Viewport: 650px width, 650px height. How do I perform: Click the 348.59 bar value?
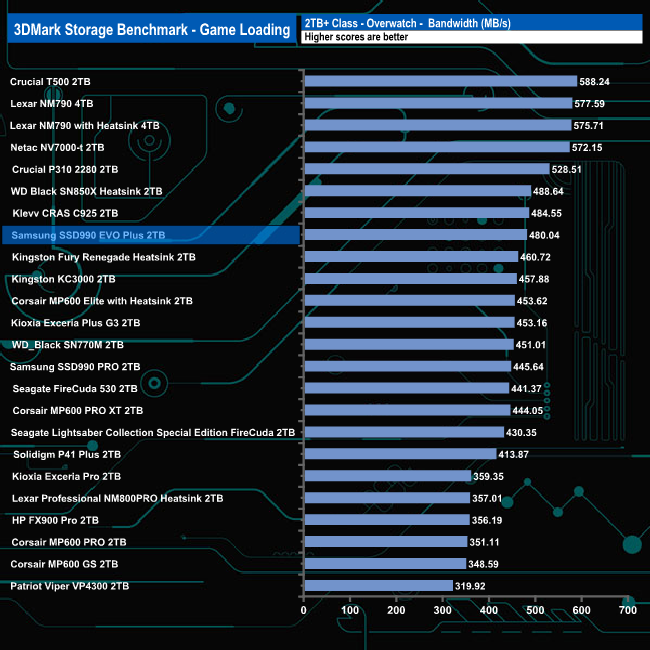[483, 565]
